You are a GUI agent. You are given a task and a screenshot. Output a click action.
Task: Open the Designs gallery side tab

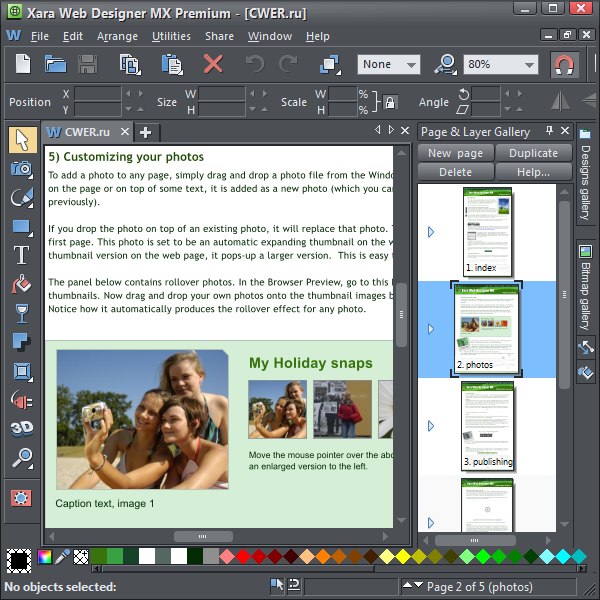coord(585,174)
